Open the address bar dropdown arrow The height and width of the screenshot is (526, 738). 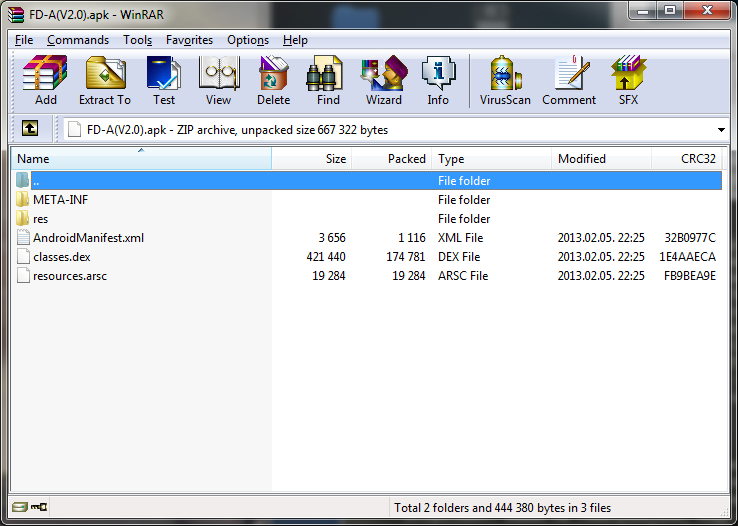pyautogui.click(x=721, y=130)
